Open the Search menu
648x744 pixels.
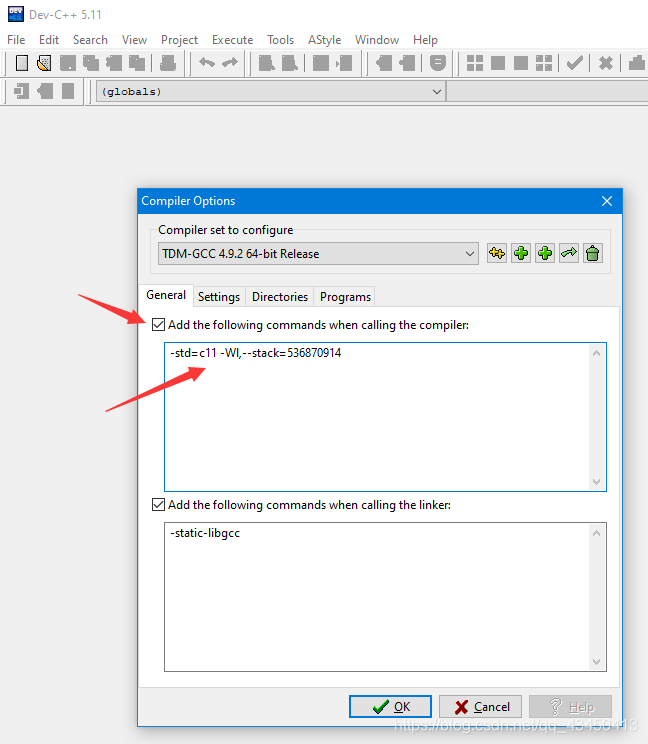click(90, 40)
